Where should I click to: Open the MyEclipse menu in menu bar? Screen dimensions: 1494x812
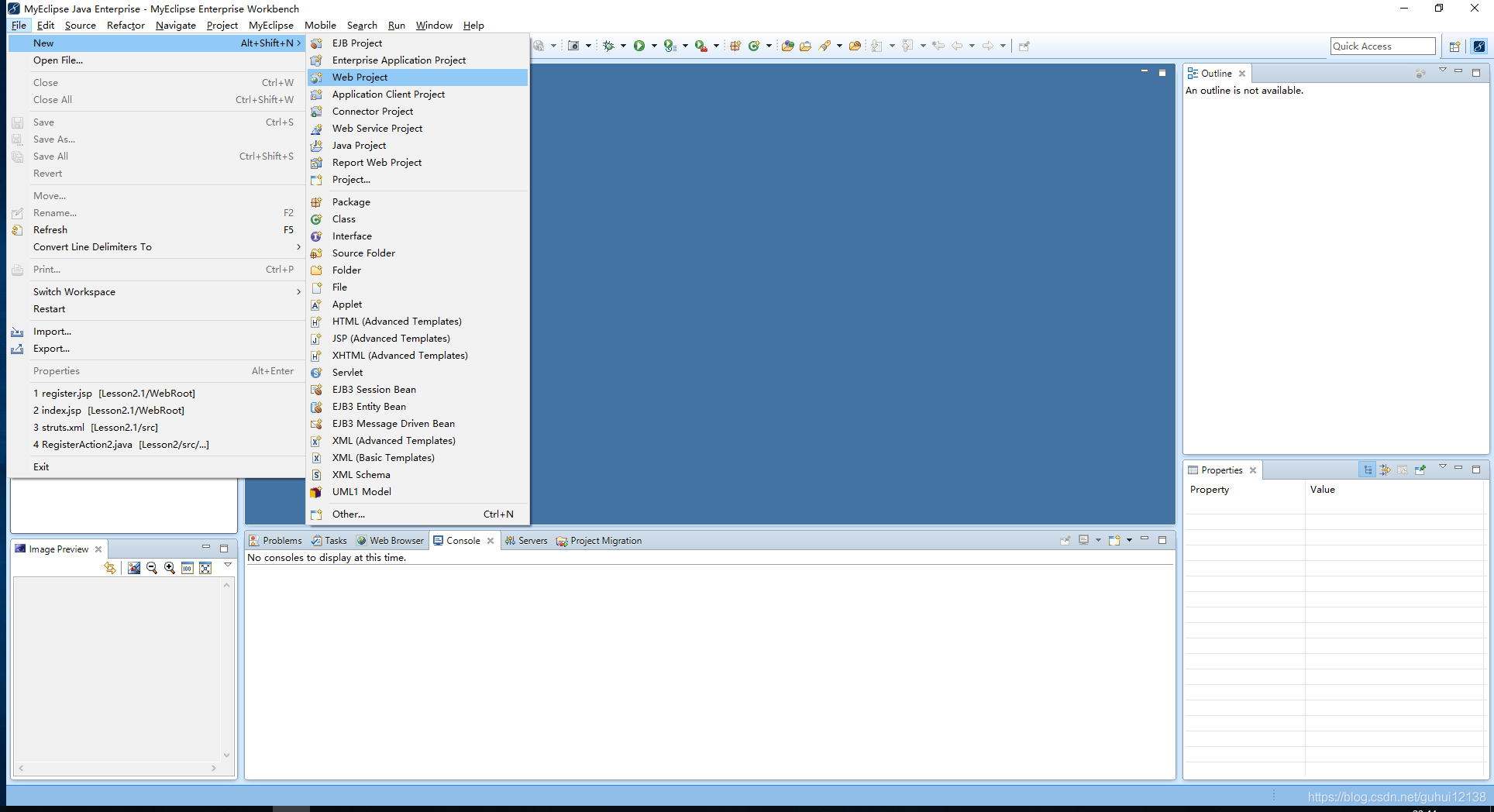point(270,25)
